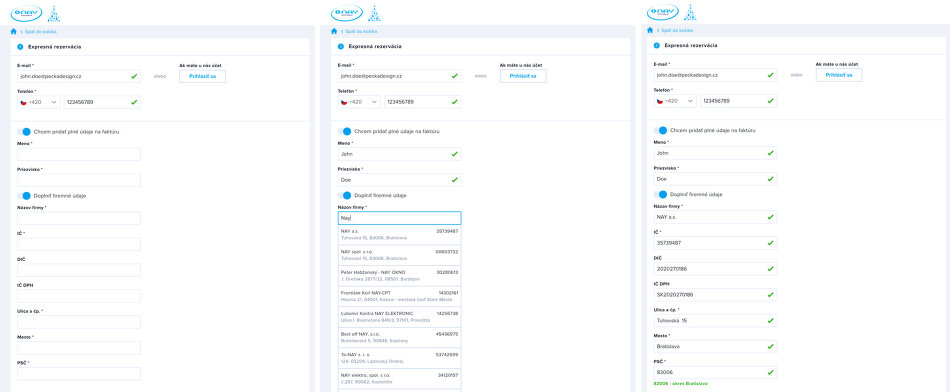Click the empty DIČ field in left panel
Screen dimensions: 950x392
coord(79,270)
